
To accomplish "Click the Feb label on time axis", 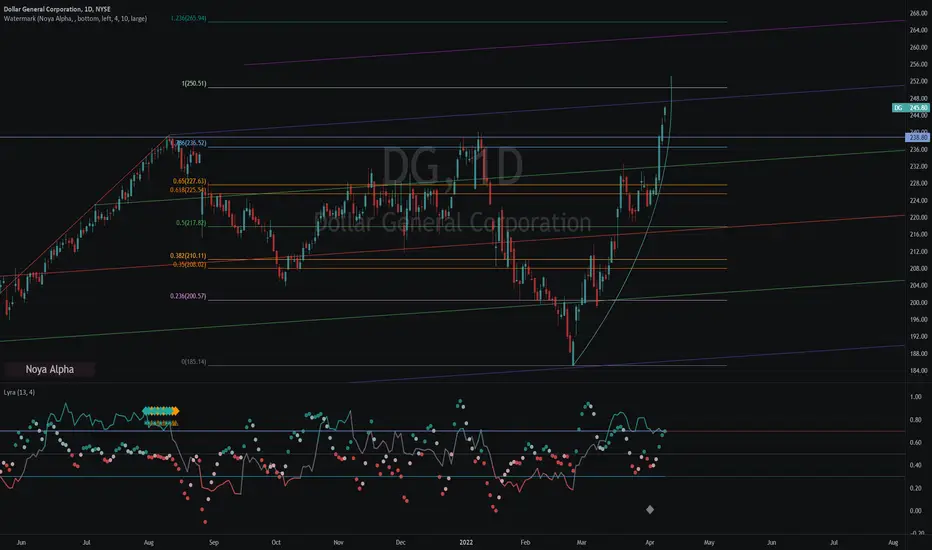I will point(525,542).
